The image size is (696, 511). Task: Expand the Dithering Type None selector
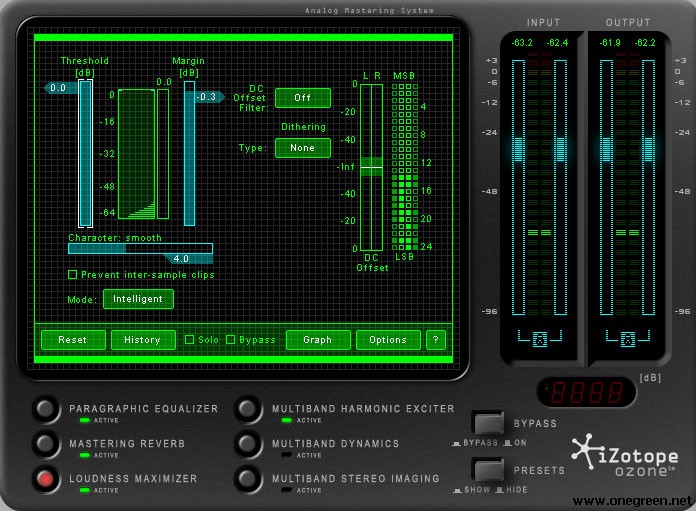click(x=302, y=148)
